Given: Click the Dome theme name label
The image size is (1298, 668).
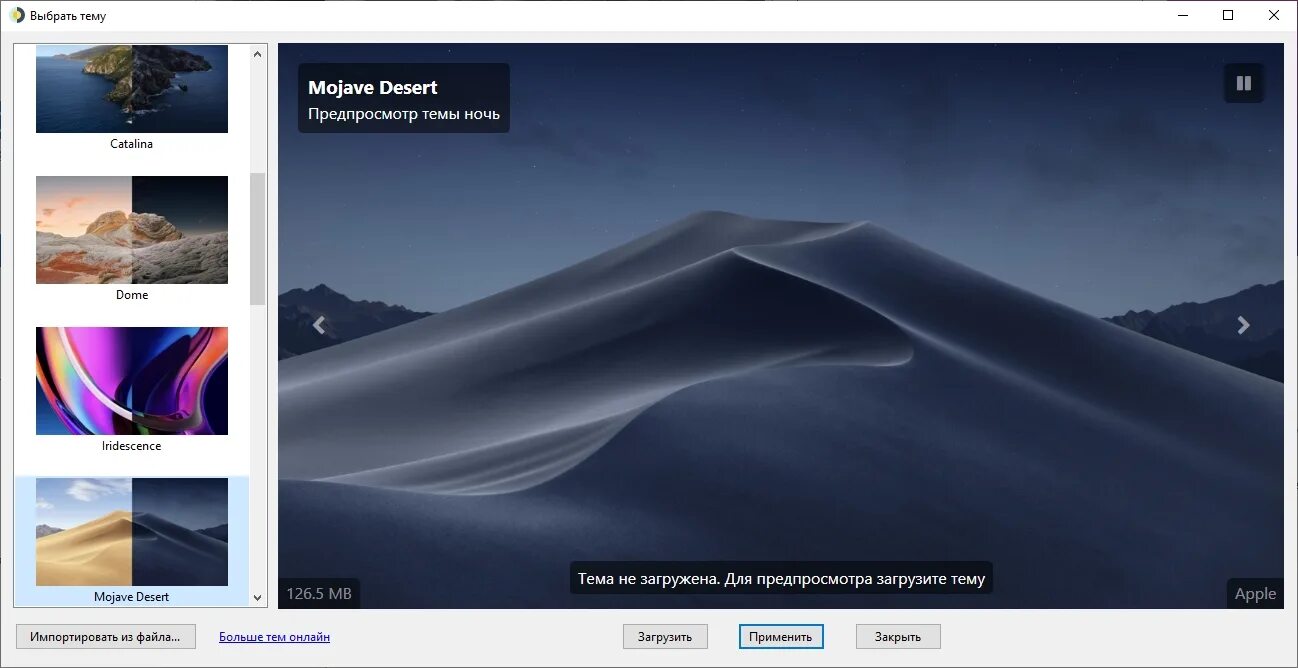Looking at the screenshot, I should (132, 295).
